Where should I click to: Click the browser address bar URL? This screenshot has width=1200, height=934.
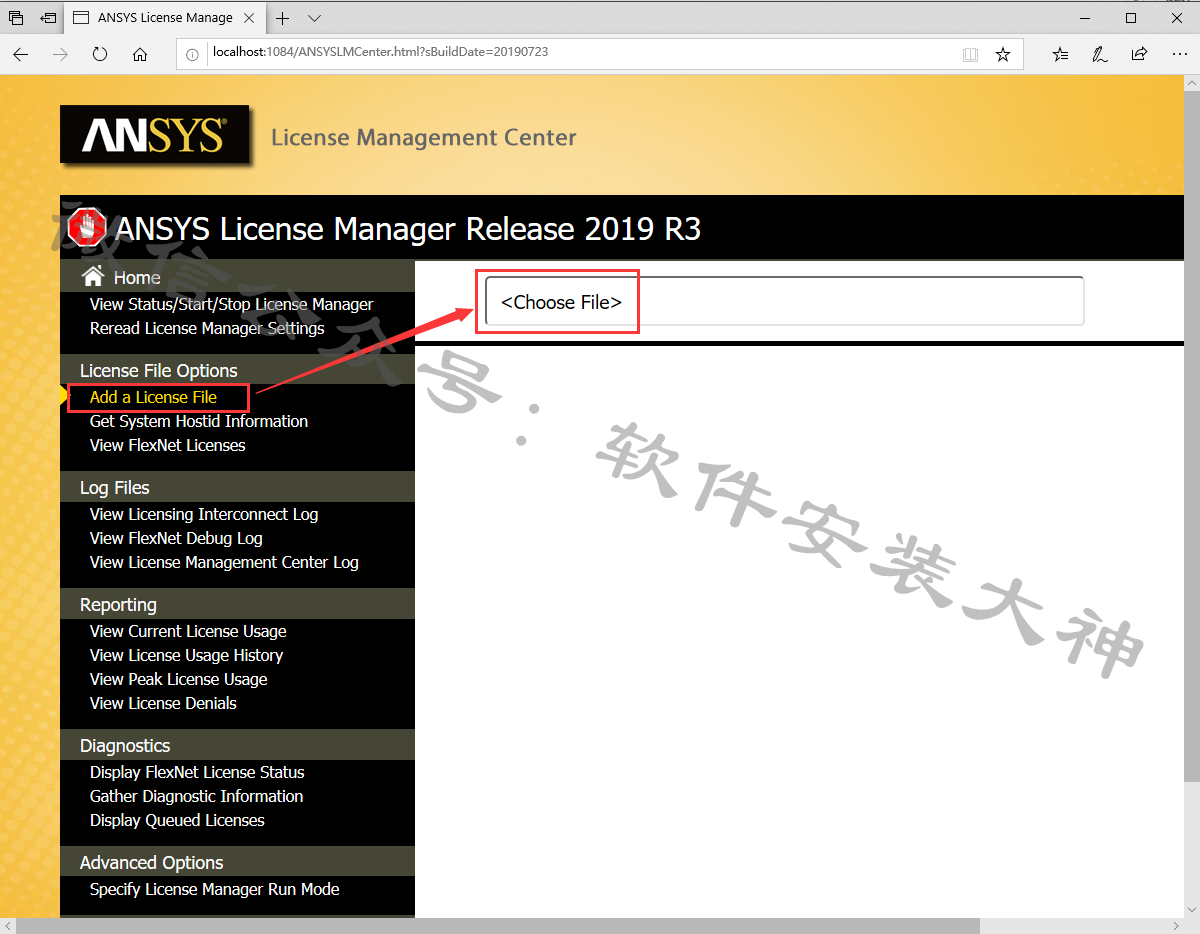click(380, 52)
